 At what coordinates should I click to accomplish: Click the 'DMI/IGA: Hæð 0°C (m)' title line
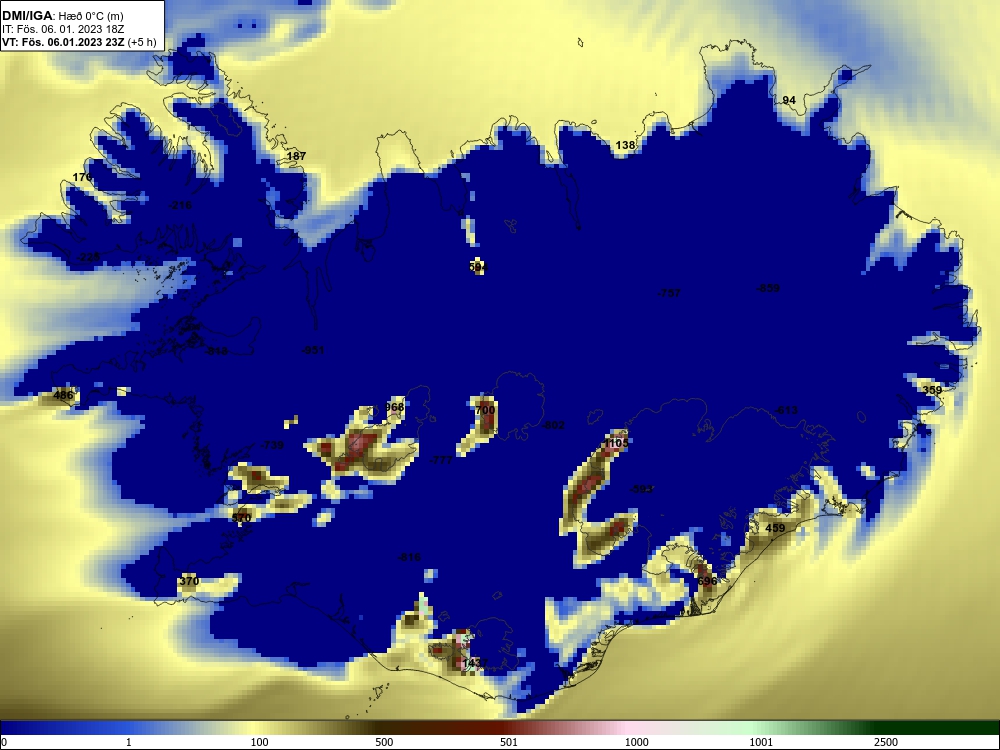tap(63, 16)
